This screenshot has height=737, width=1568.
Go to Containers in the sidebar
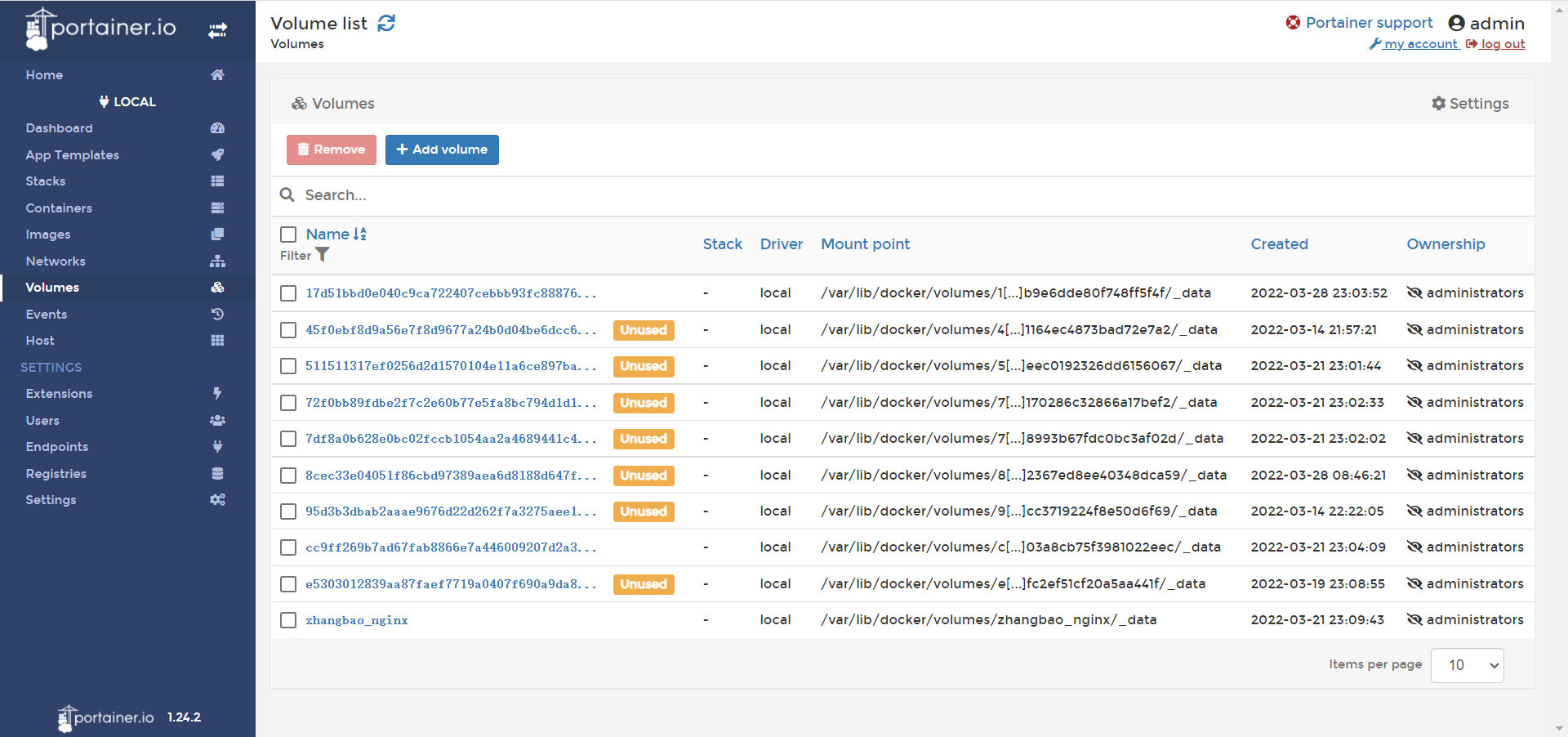click(59, 208)
